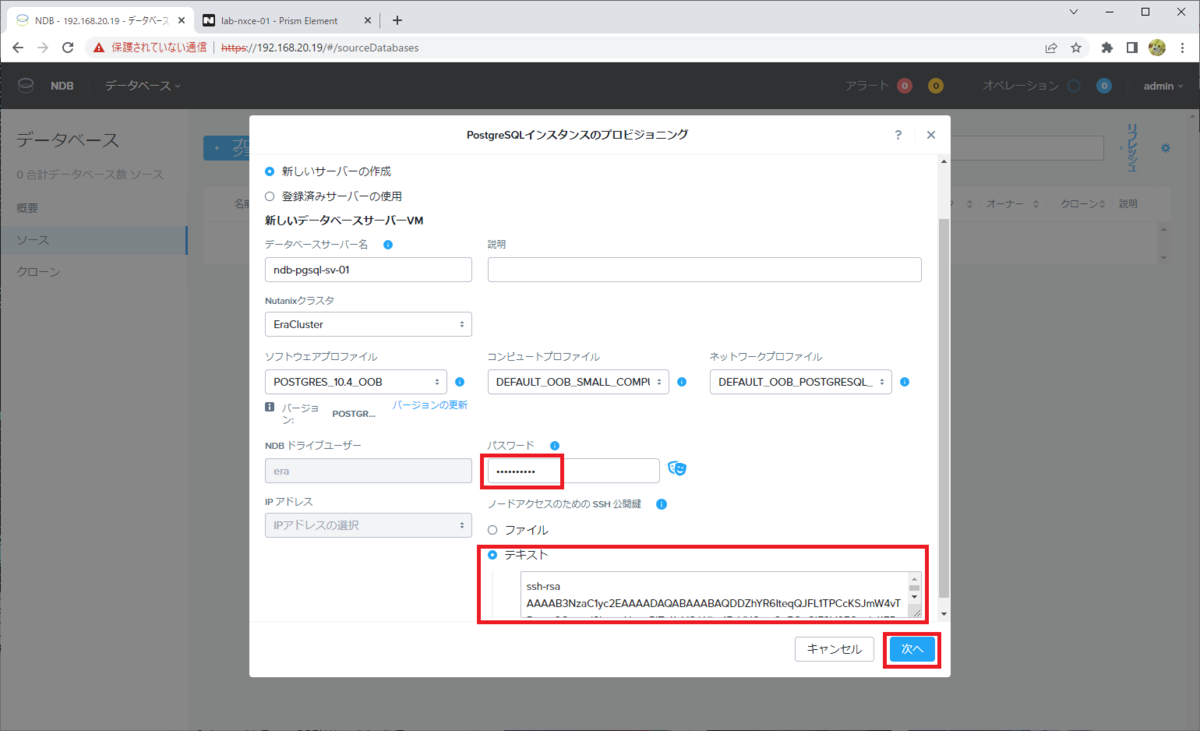This screenshot has width=1200, height=731.
Task: Open Nutanixクラスタ EraCluster dropdown
Action: tap(368, 324)
